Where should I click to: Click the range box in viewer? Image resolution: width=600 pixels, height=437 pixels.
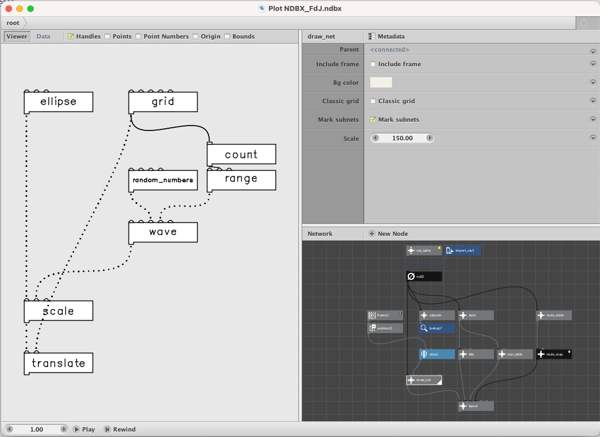tap(241, 180)
